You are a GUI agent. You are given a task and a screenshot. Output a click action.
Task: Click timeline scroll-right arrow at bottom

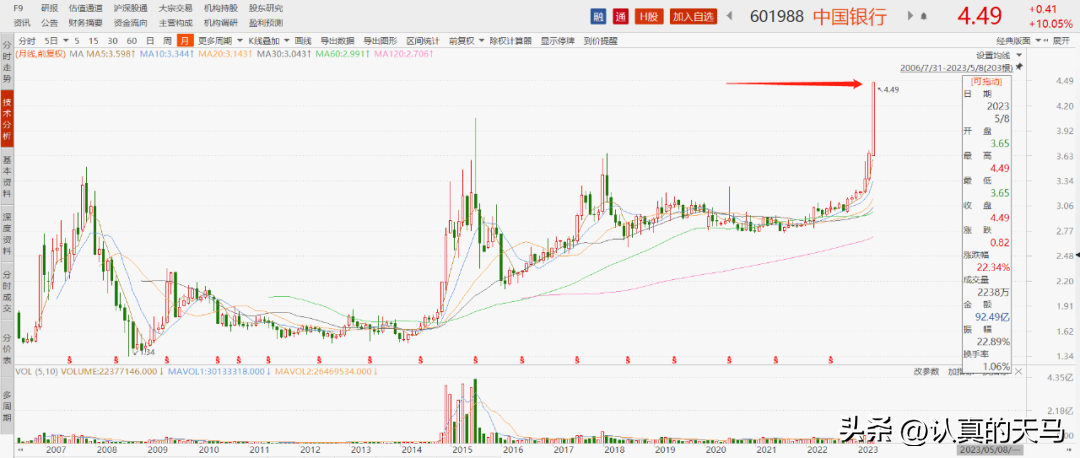coord(1068,449)
